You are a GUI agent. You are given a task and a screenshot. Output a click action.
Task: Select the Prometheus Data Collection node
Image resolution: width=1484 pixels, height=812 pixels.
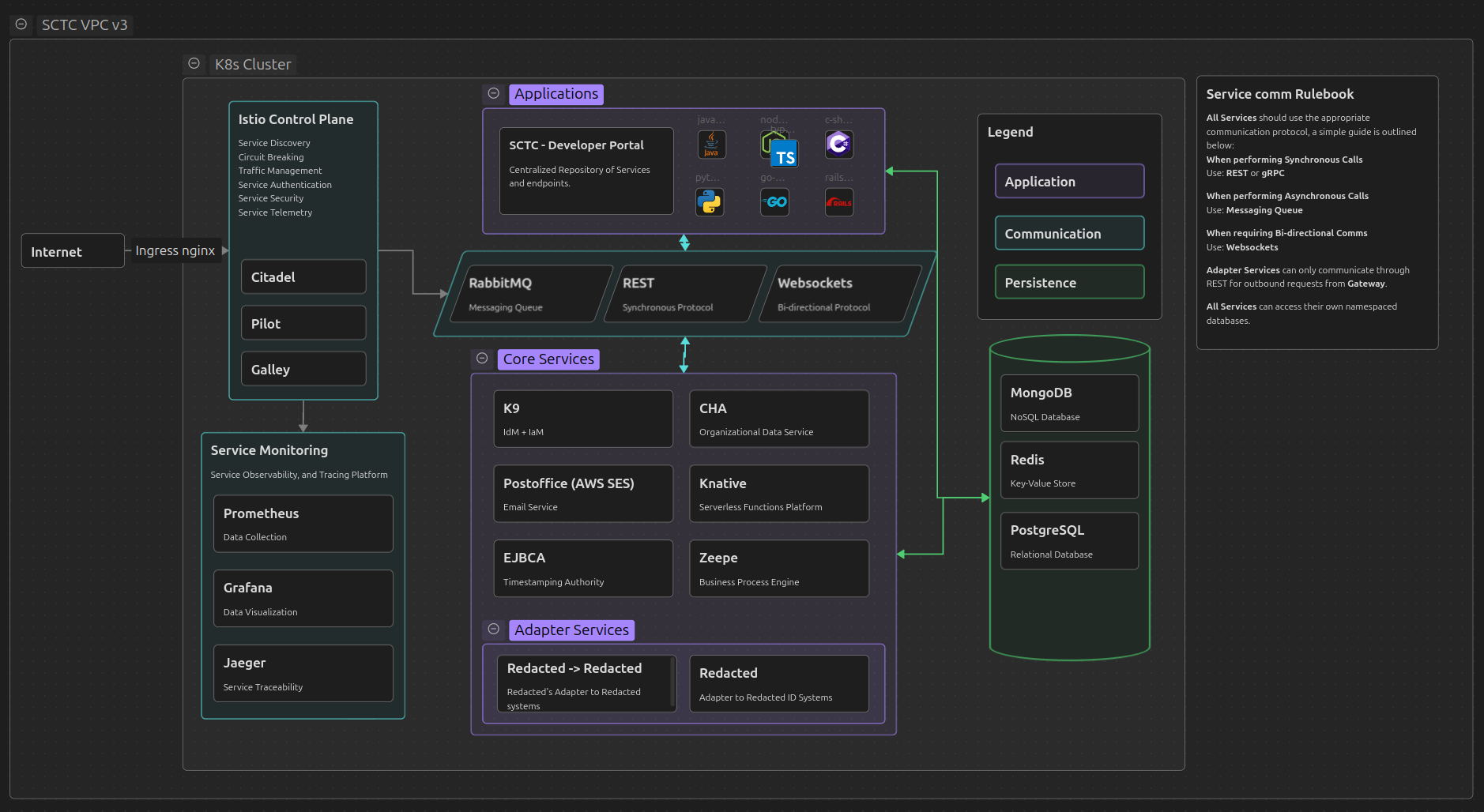pyautogui.click(x=303, y=524)
